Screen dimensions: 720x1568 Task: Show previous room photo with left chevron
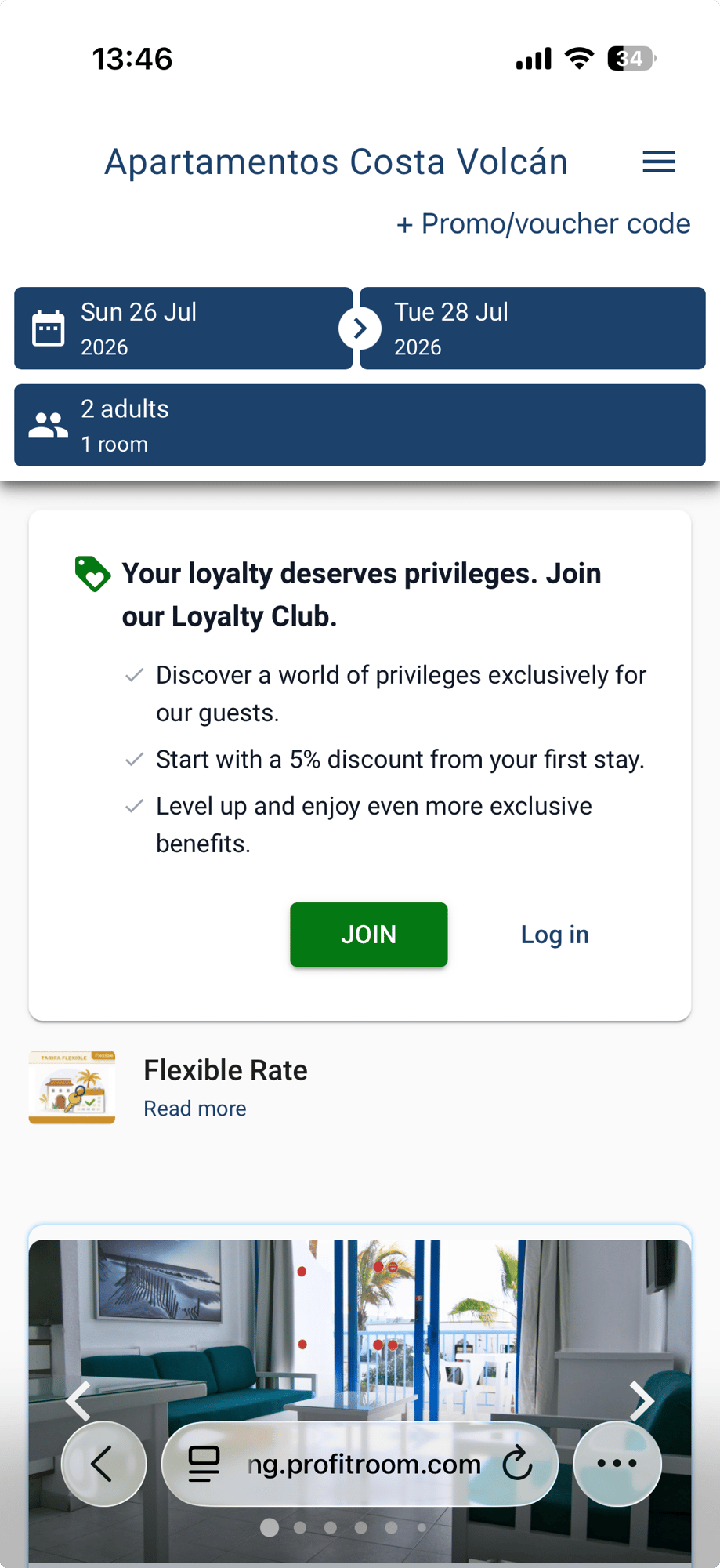78,1401
